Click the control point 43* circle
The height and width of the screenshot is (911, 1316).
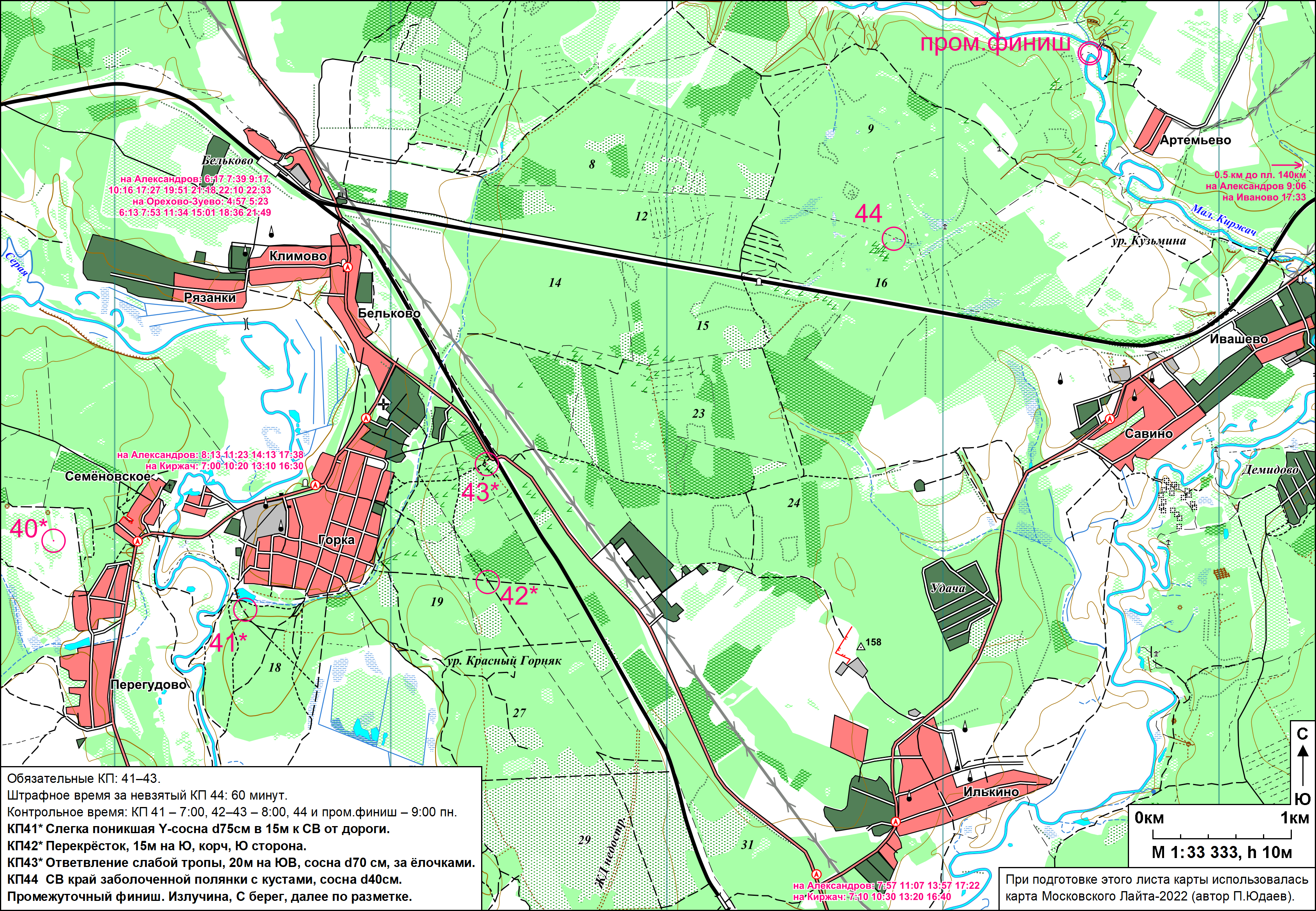pos(487,463)
